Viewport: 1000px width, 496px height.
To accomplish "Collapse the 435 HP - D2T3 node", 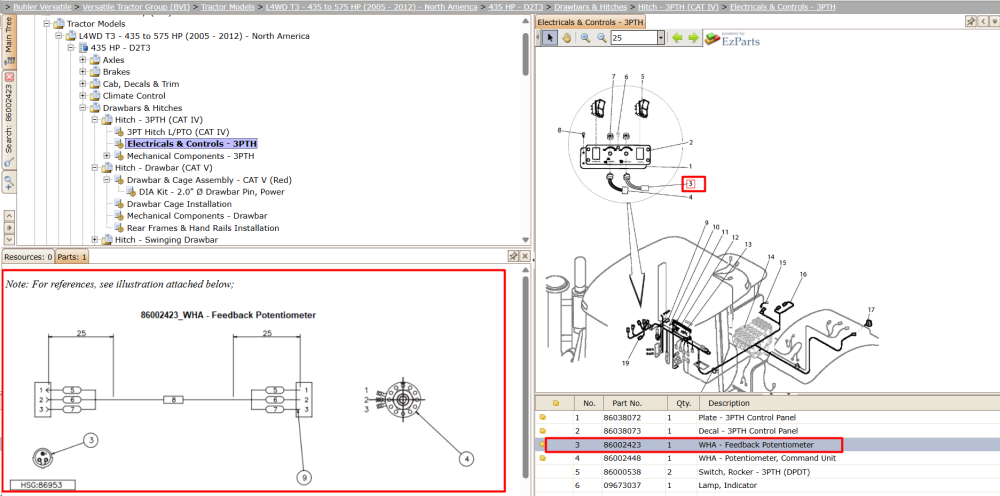I will (x=71, y=48).
